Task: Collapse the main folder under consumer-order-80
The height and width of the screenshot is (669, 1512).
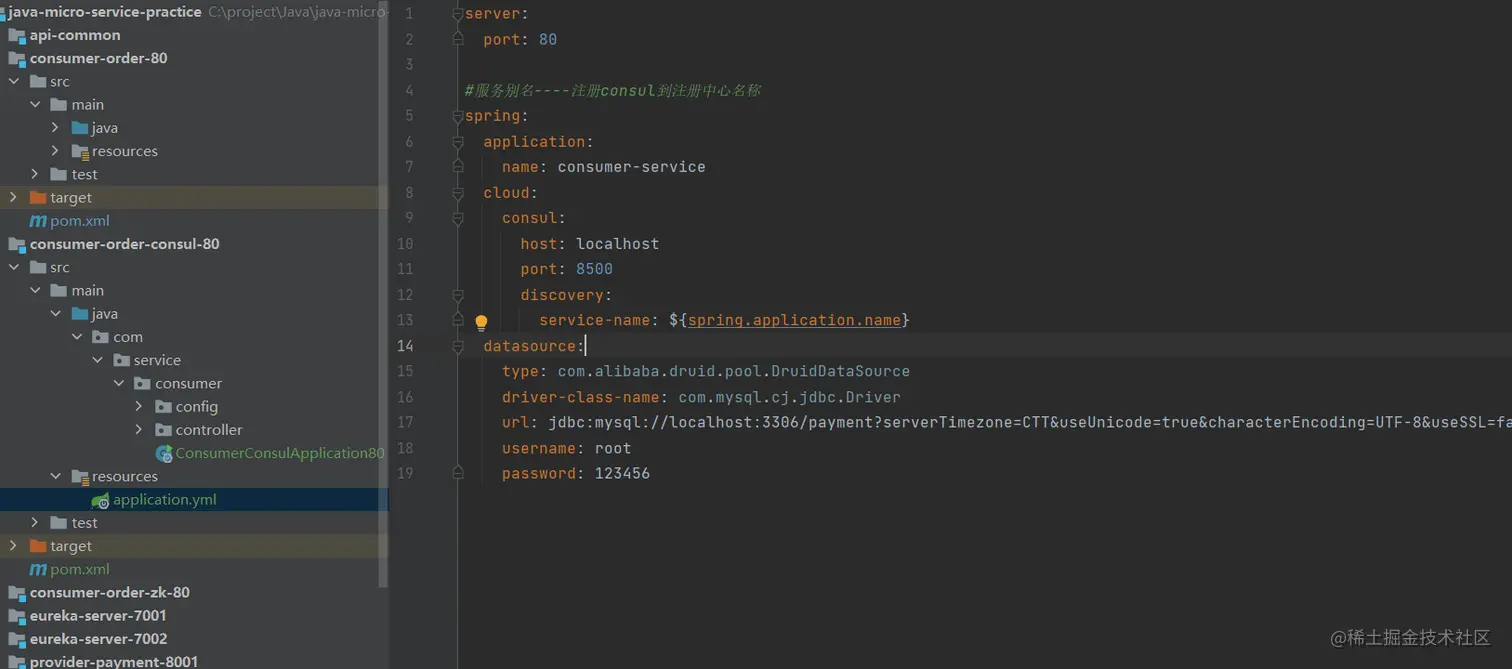Action: tap(35, 105)
